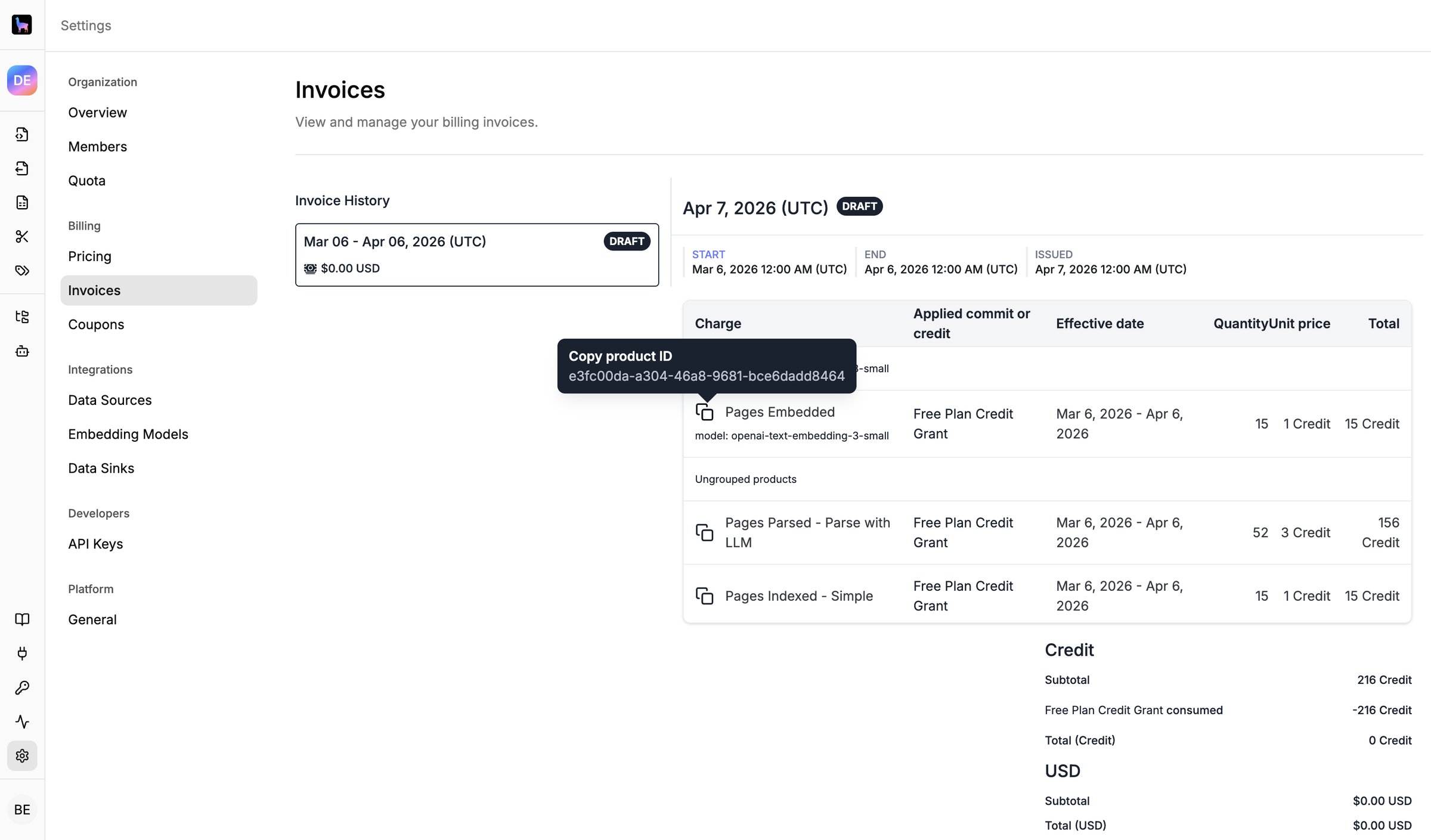
Task: Click the Ungrouped products row label
Action: [x=745, y=479]
